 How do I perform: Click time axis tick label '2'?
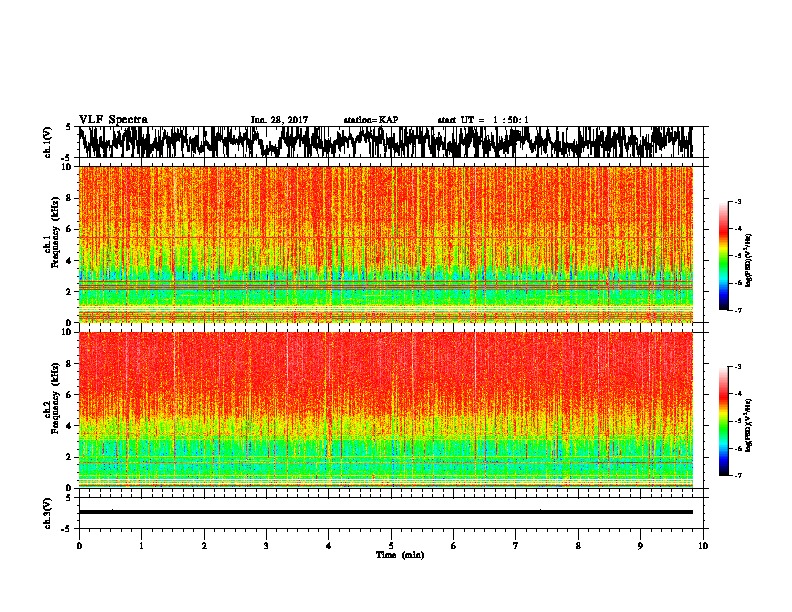204,546
